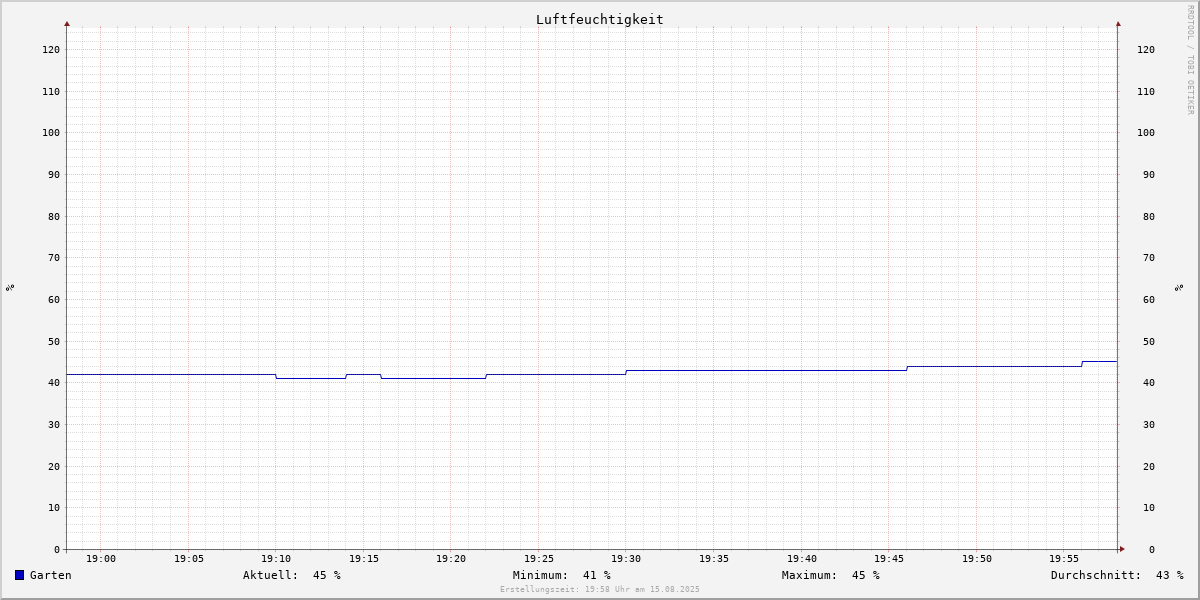Click the "Luftfeuchtigkeit" chart title

tap(600, 19)
